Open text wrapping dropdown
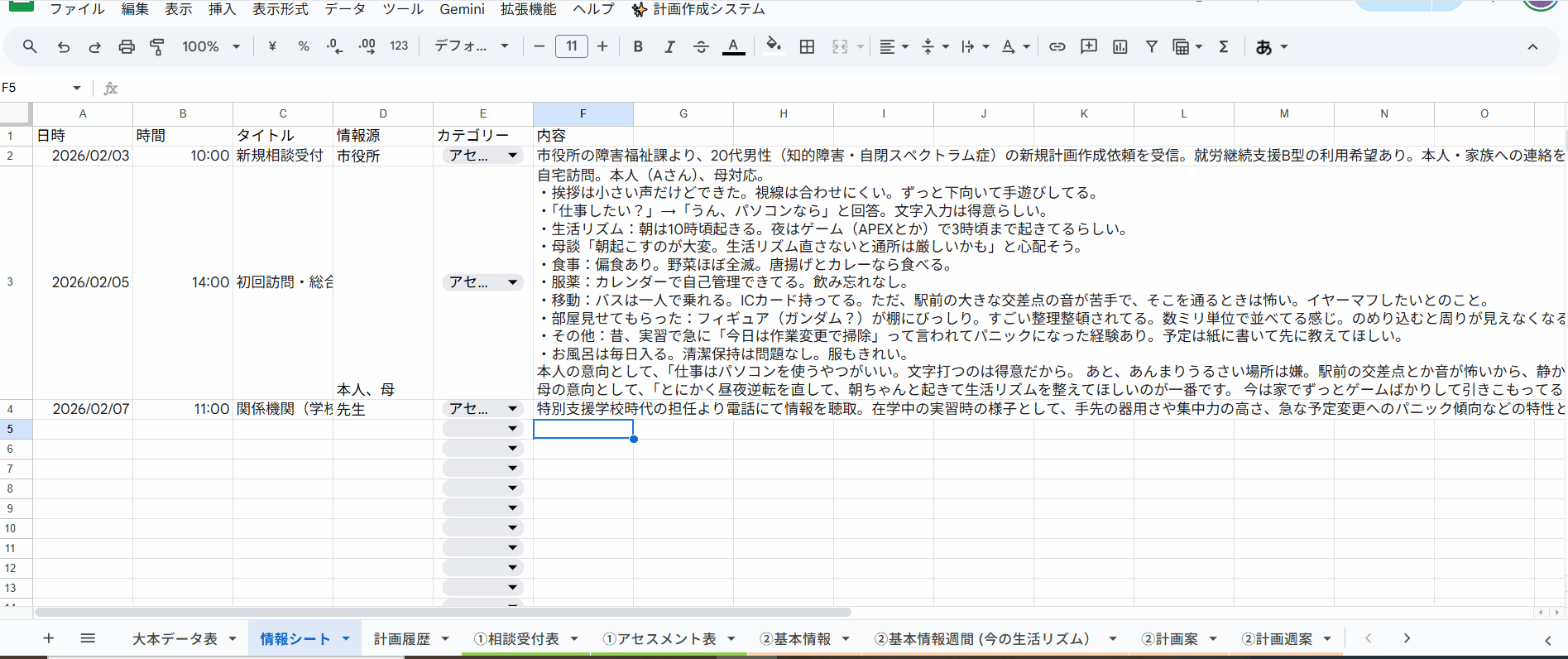Image resolution: width=1568 pixels, height=659 pixels. pos(975,46)
